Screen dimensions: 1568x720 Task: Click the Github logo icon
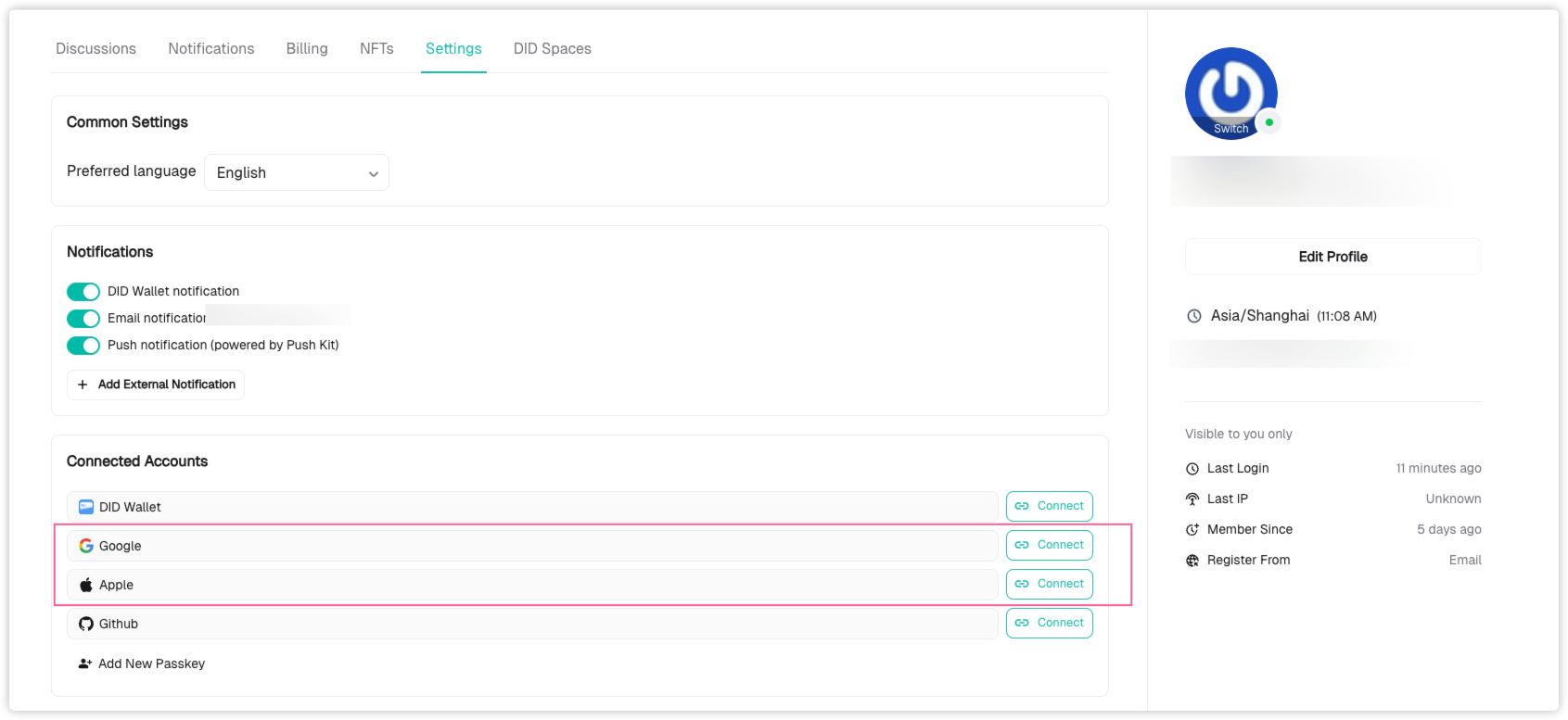pyautogui.click(x=86, y=624)
